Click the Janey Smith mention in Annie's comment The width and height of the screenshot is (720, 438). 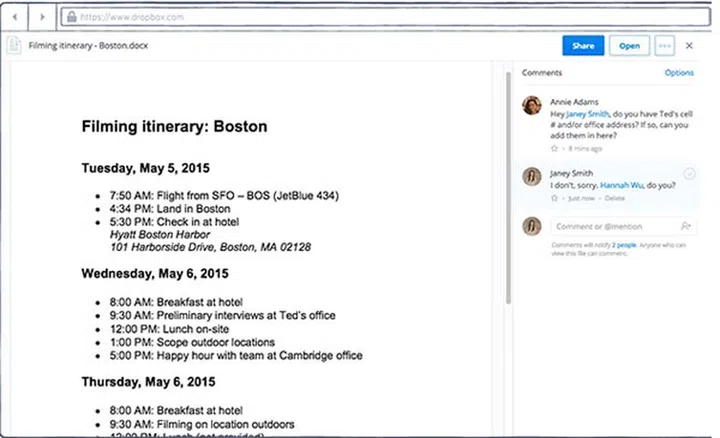coord(587,114)
